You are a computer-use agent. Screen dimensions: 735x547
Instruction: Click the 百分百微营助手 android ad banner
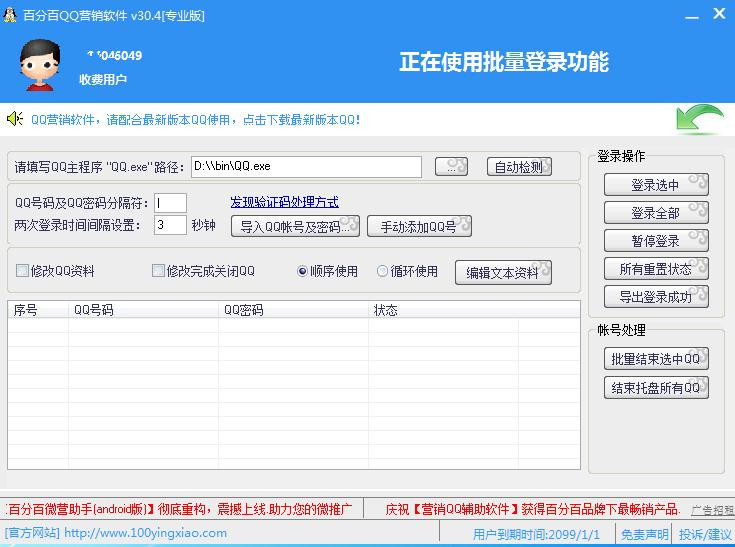pos(180,509)
